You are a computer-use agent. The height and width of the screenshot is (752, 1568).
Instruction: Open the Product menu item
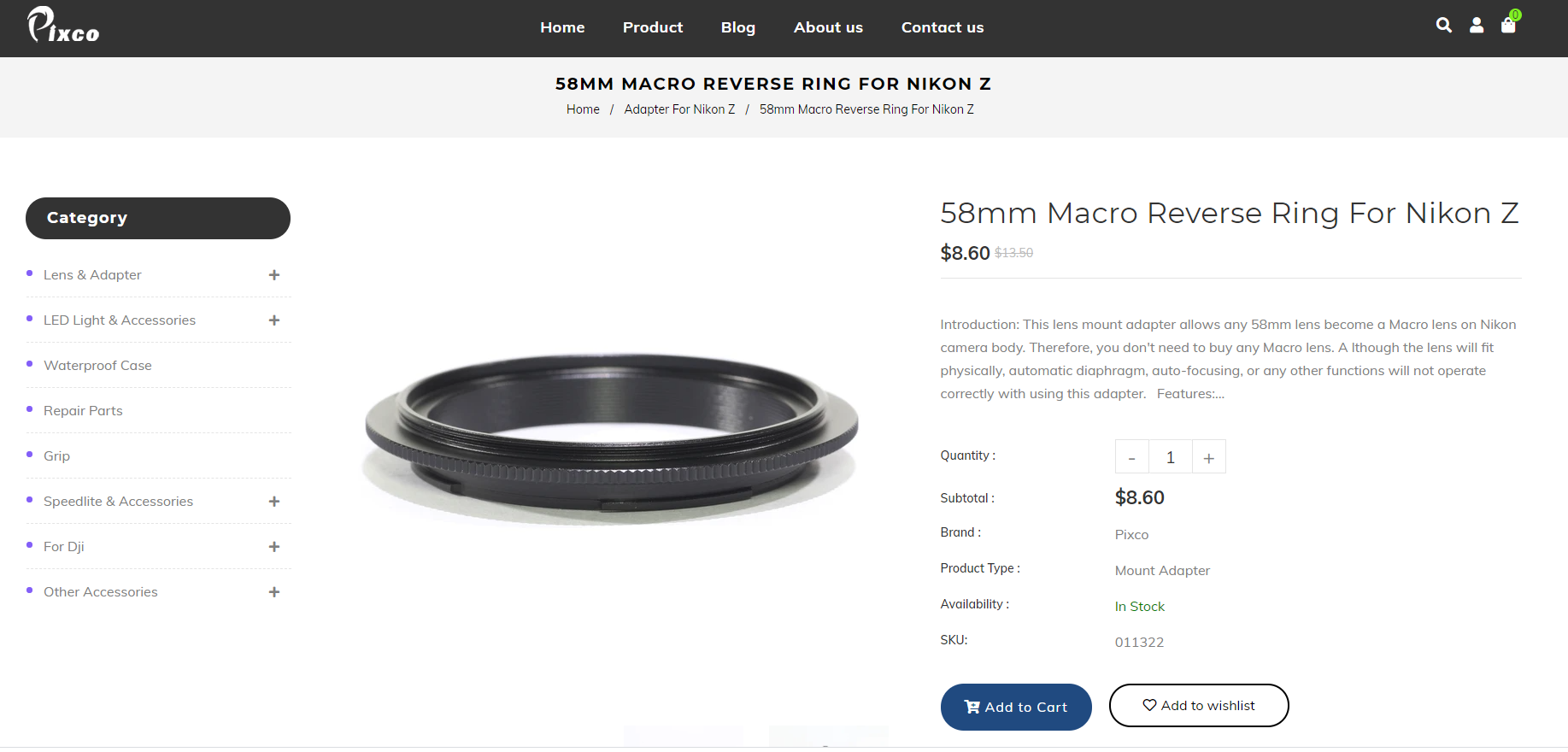coord(653,27)
